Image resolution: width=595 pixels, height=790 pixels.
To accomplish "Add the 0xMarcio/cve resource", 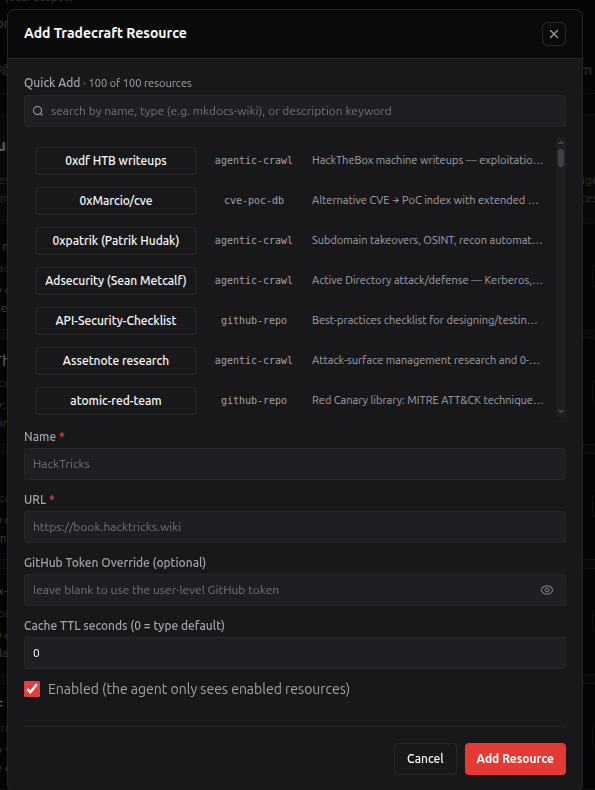I will pyautogui.click(x=116, y=201).
